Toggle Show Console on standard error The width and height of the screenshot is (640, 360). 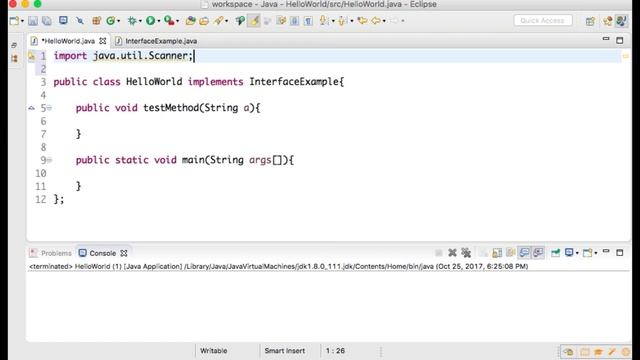[538, 253]
